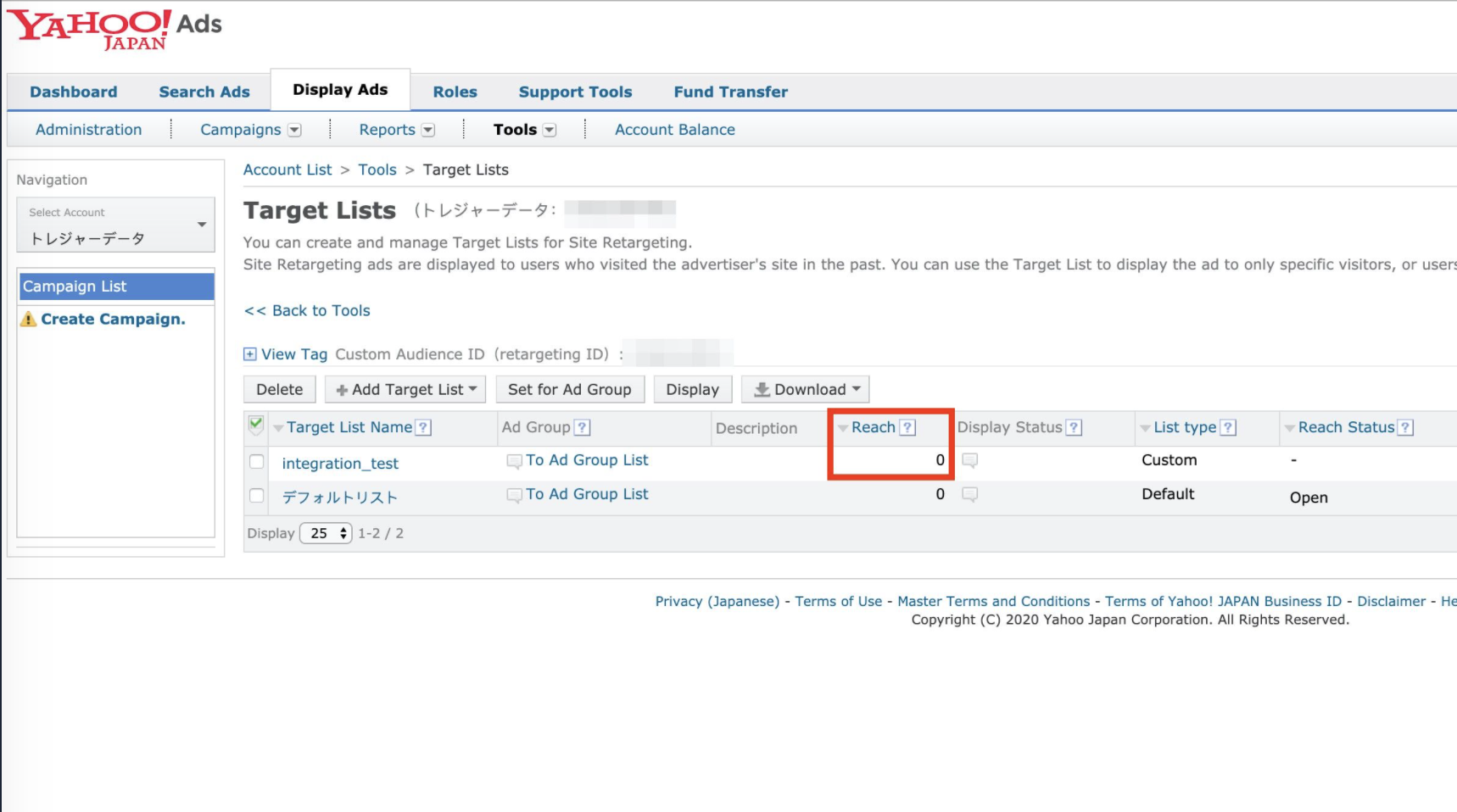The width and height of the screenshot is (1457, 812).
Task: Click help icon beside Ad Group header
Action: [582, 428]
